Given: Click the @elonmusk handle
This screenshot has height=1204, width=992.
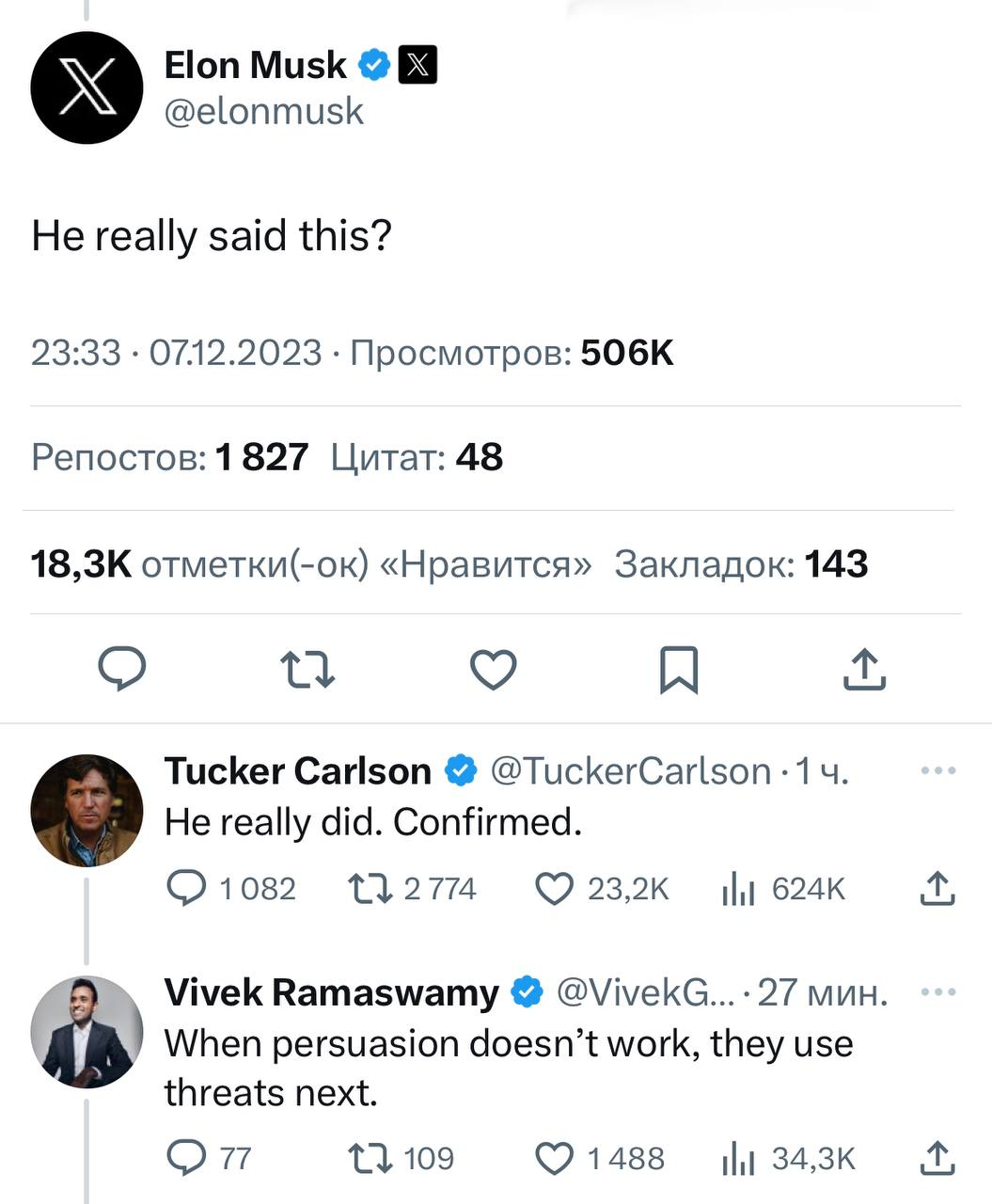Looking at the screenshot, I should tap(263, 112).
